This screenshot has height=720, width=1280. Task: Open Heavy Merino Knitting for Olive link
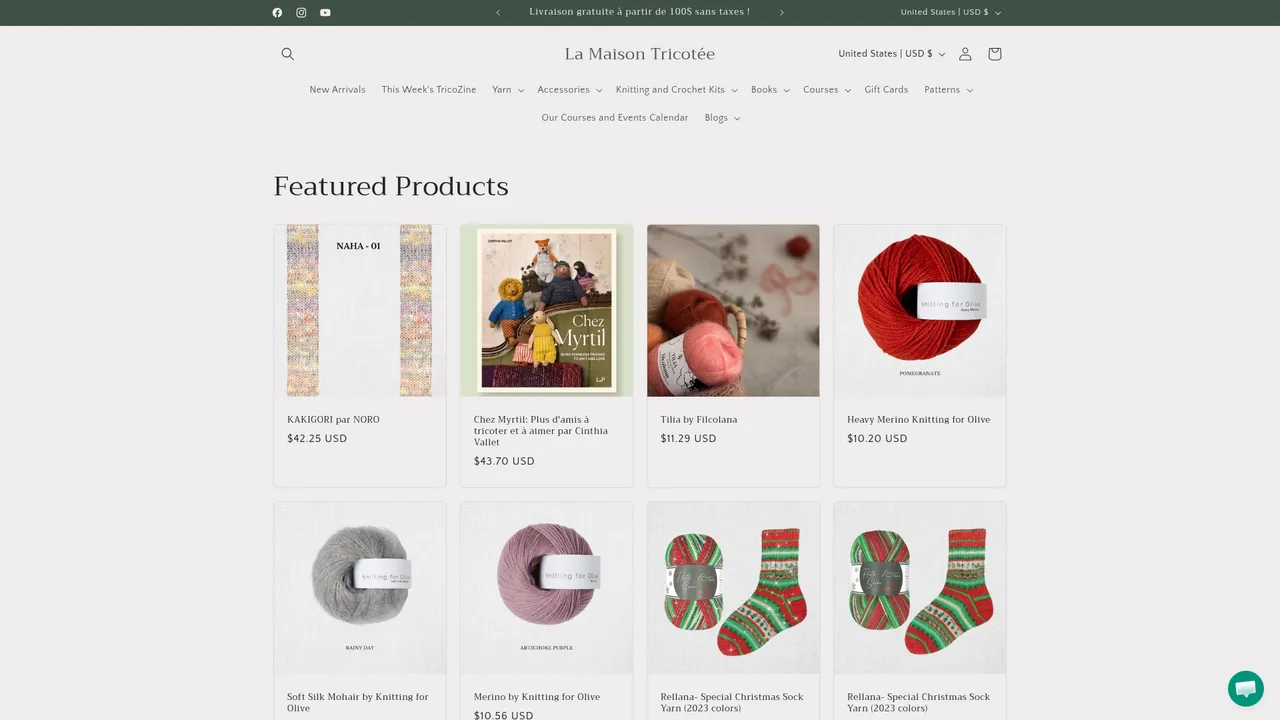tap(919, 420)
